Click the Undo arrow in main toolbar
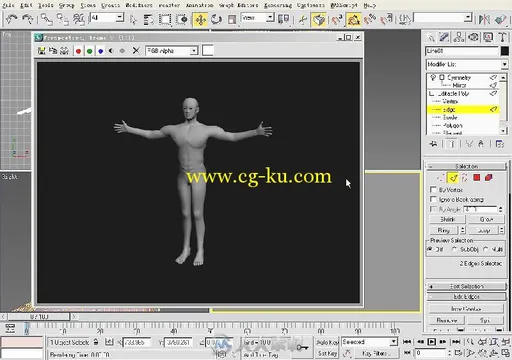 [x=11, y=19]
